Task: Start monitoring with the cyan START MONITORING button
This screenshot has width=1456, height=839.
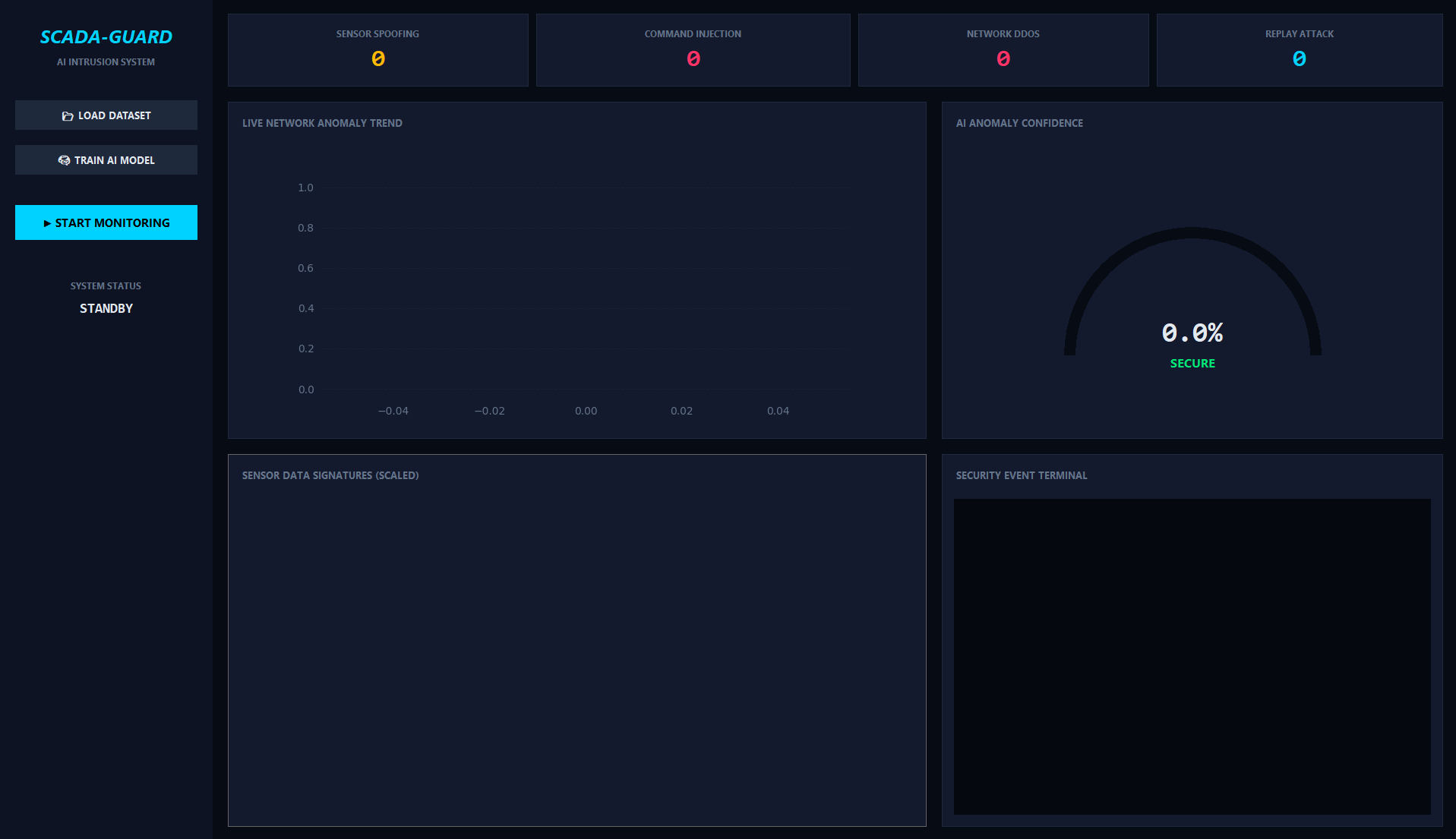Action: (x=106, y=222)
